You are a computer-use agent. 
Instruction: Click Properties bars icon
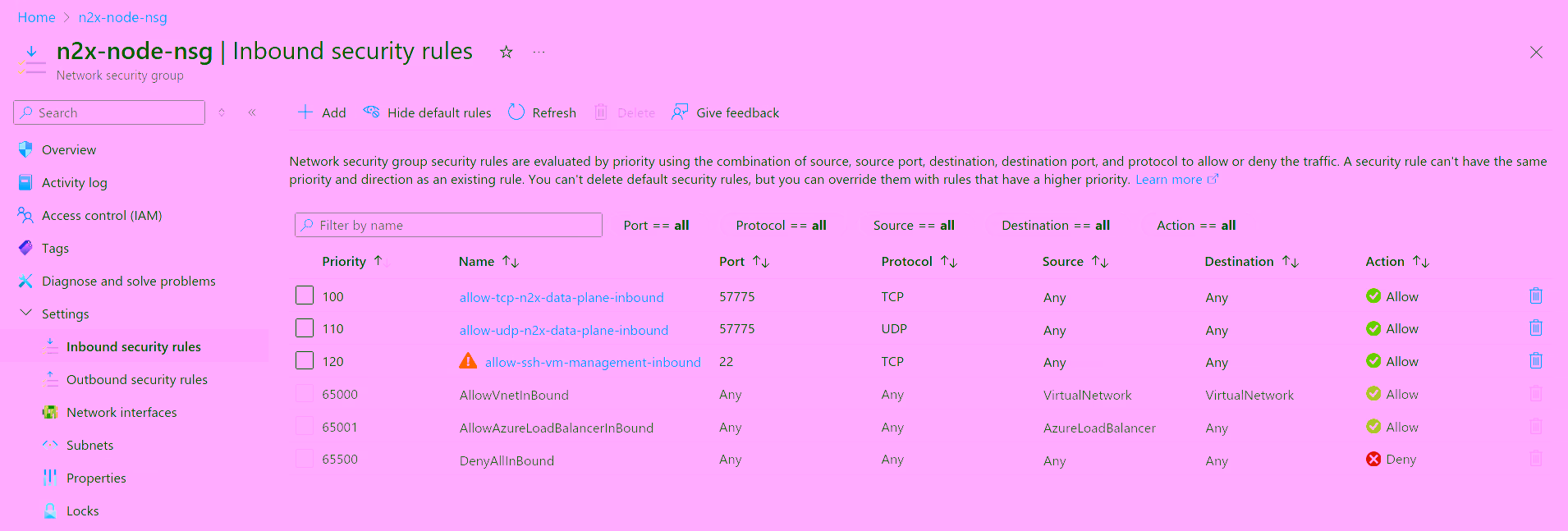(x=50, y=478)
